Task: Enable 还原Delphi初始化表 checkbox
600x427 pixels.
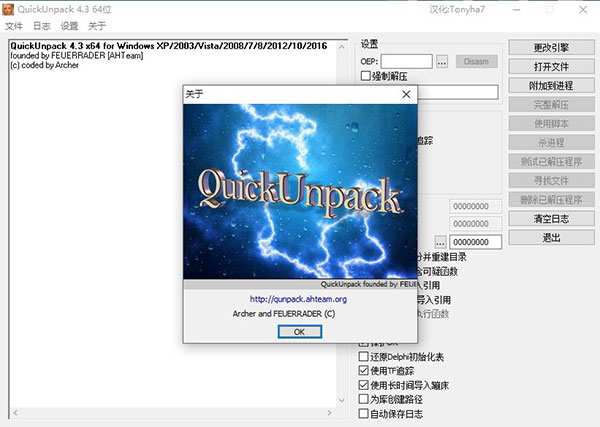Action: click(x=364, y=357)
